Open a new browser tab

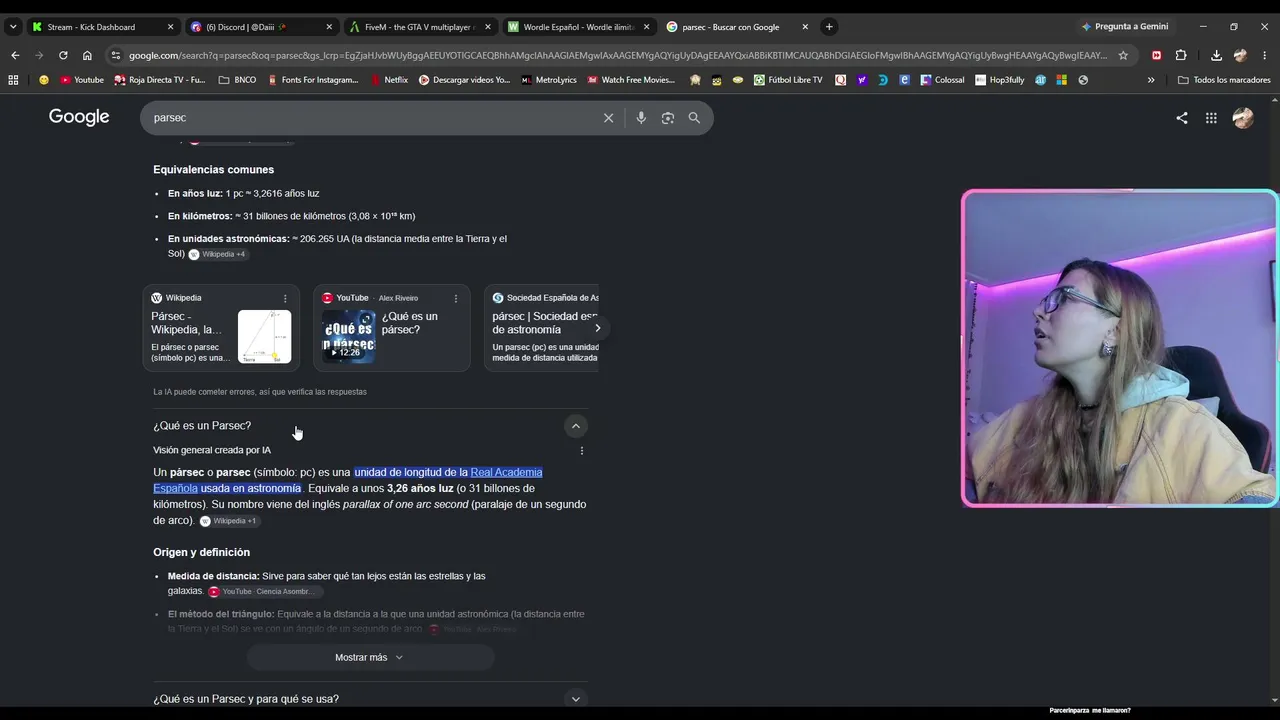click(x=829, y=27)
